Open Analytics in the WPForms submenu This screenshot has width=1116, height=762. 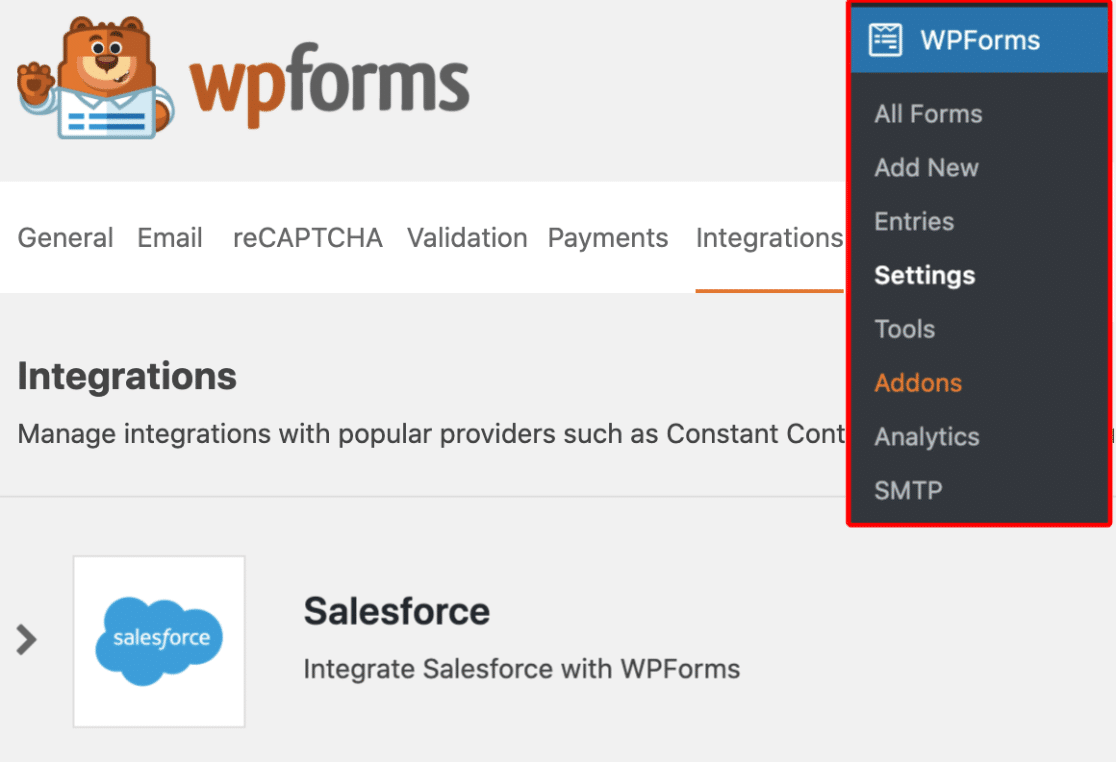click(927, 437)
